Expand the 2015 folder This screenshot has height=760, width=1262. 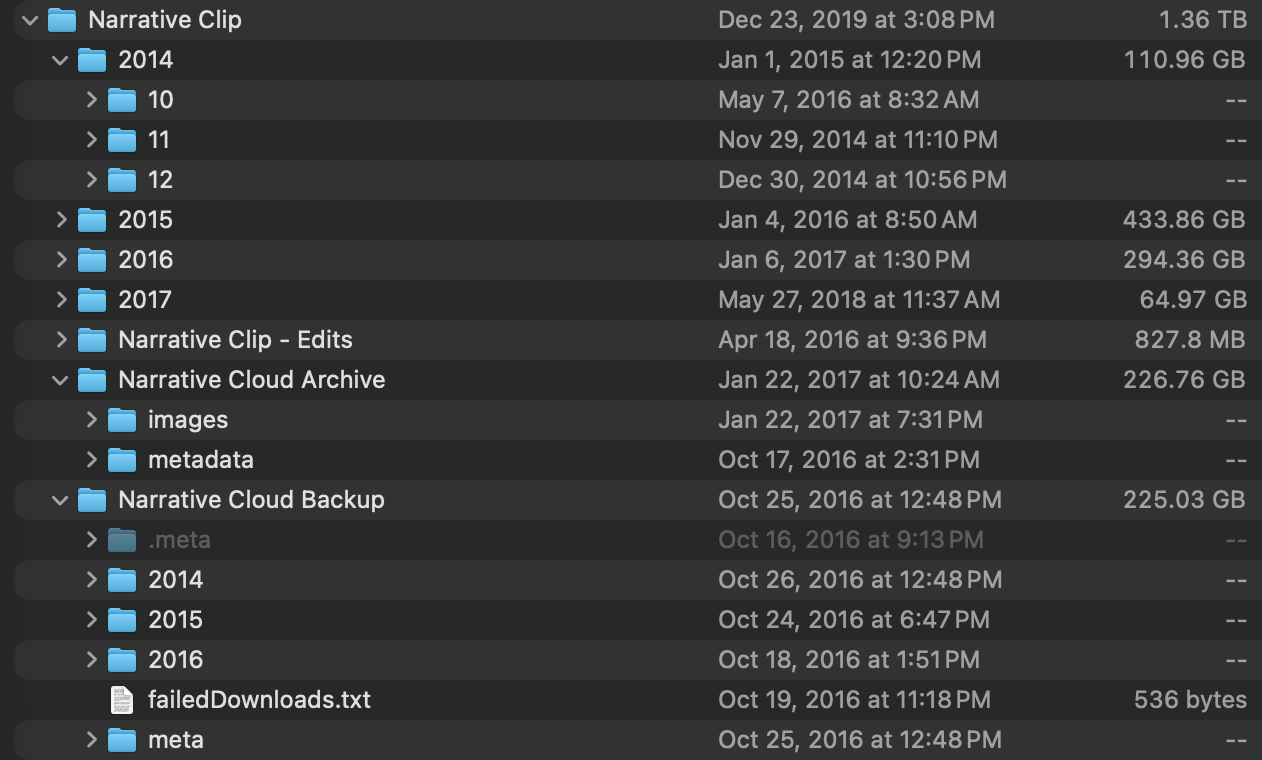(59, 219)
